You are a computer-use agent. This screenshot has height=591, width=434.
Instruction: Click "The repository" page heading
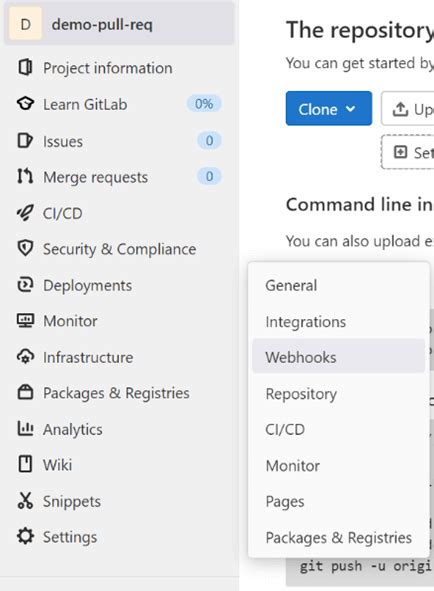click(x=360, y=30)
